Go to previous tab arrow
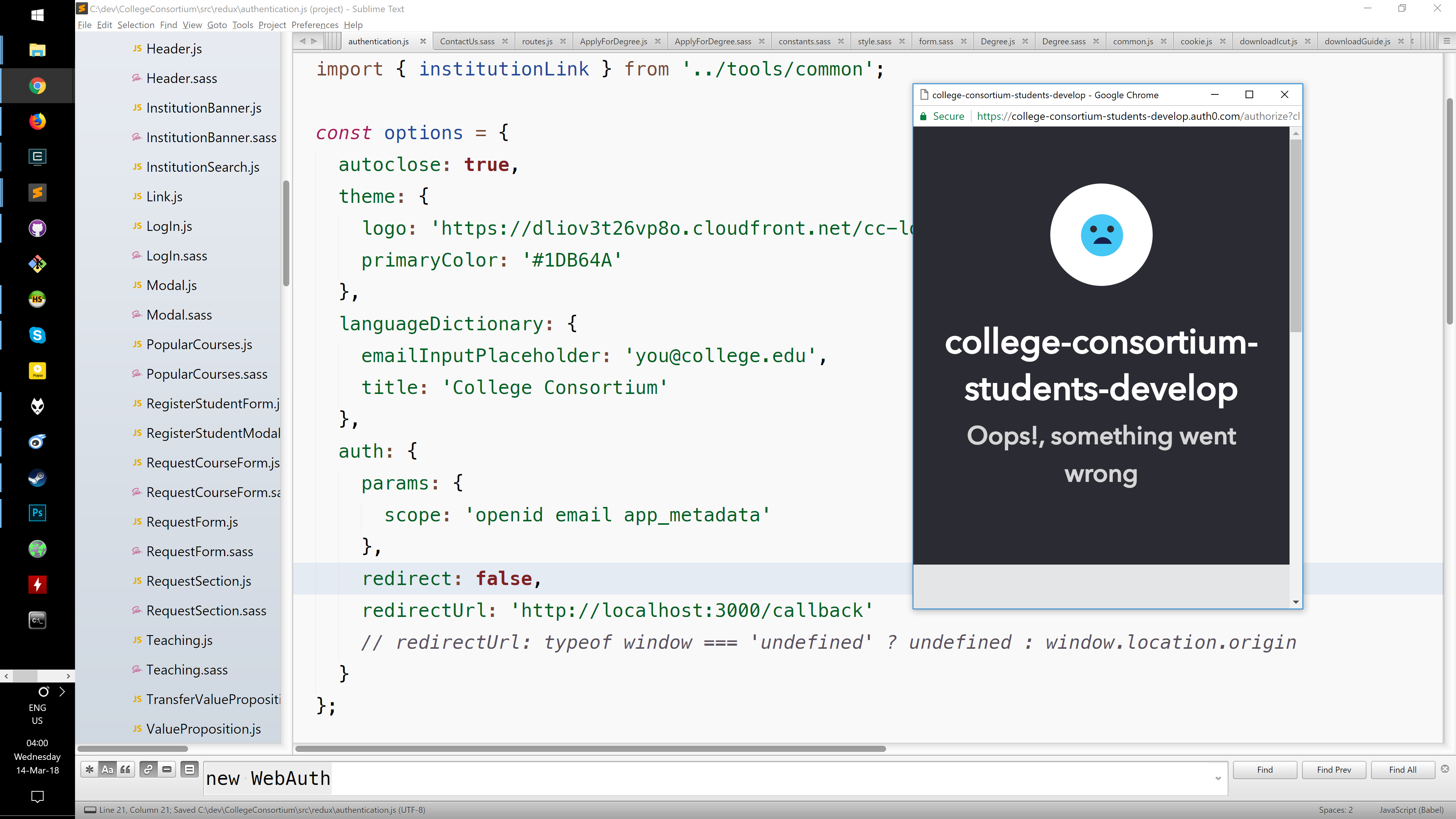1456x819 pixels. 303,41
